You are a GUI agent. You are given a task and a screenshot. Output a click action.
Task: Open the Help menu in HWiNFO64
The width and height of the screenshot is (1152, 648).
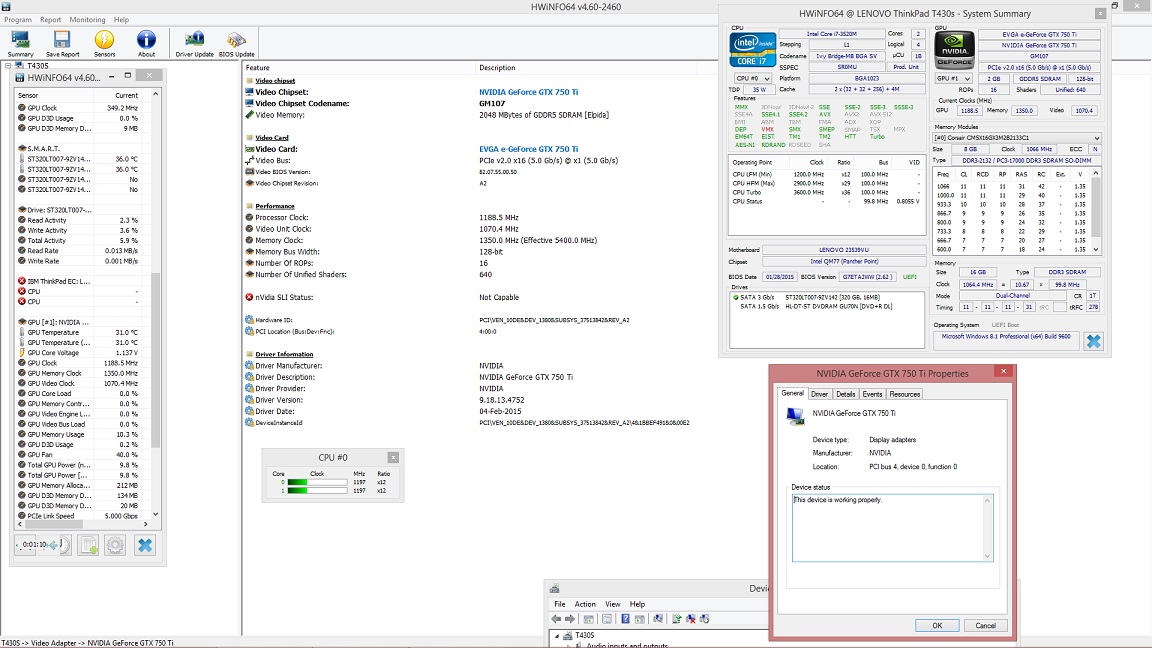click(x=121, y=20)
